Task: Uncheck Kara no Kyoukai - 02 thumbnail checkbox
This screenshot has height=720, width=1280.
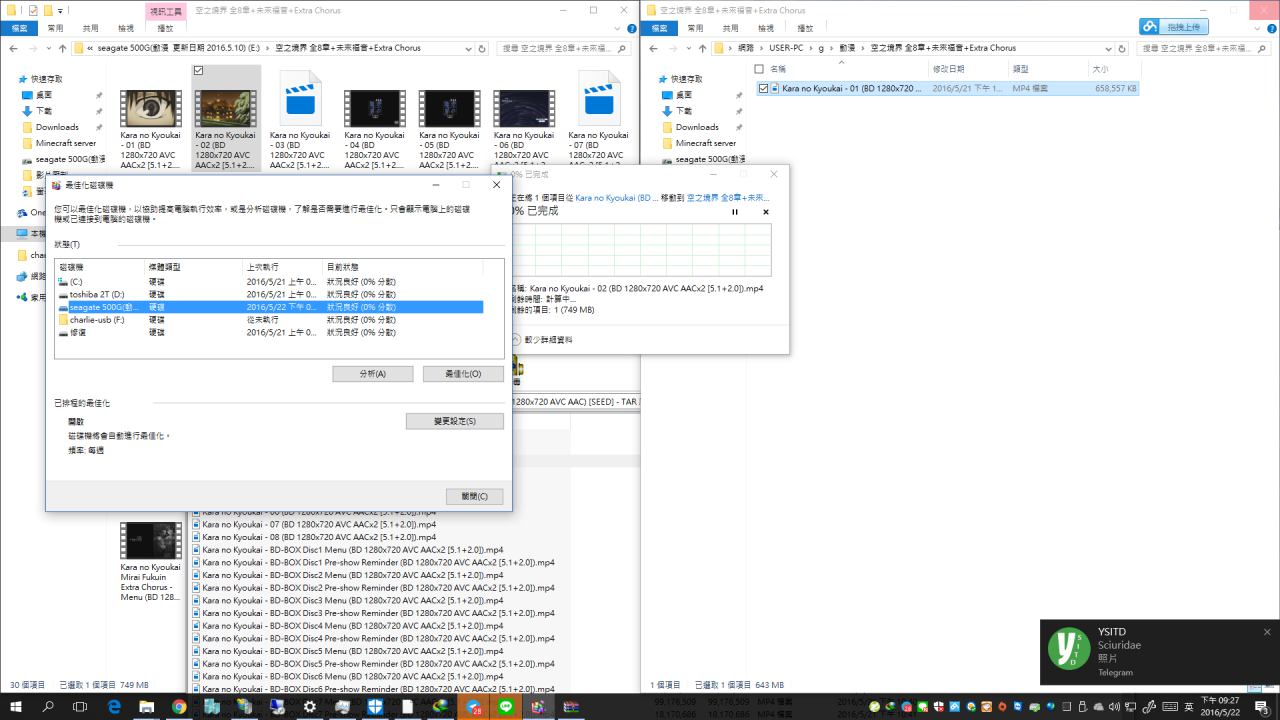Action: click(198, 70)
